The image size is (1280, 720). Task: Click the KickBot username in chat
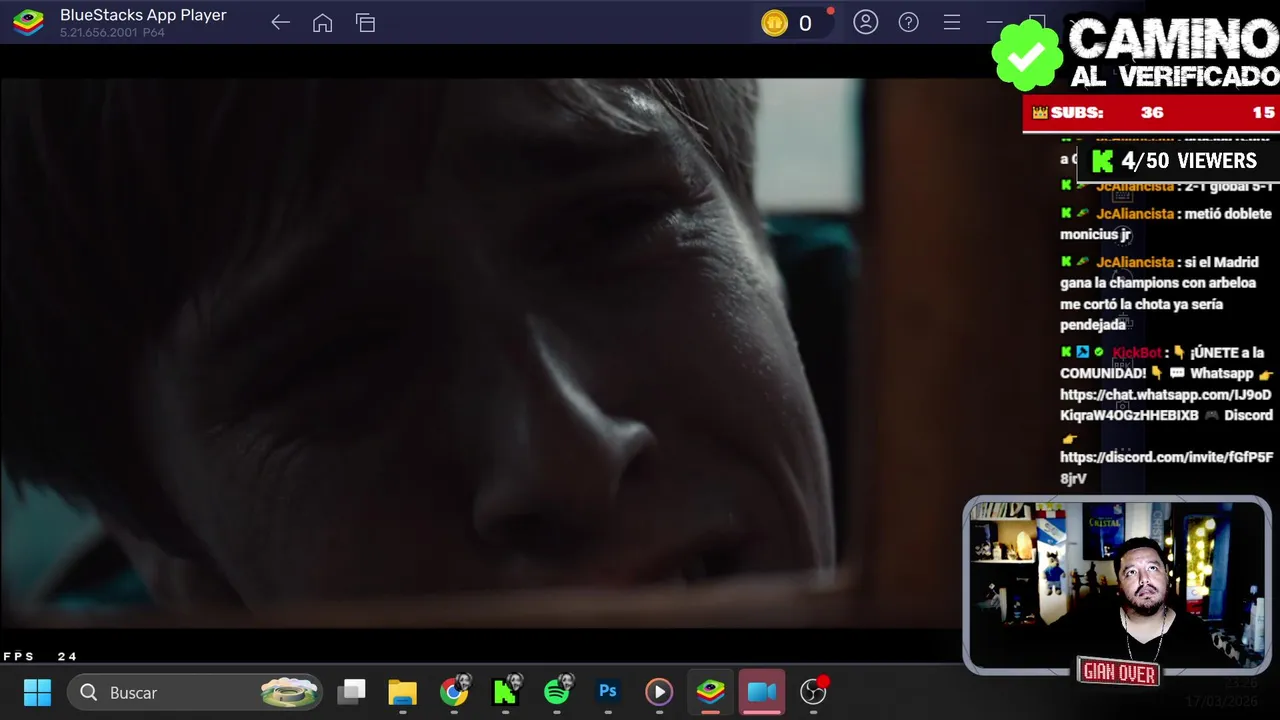1137,352
